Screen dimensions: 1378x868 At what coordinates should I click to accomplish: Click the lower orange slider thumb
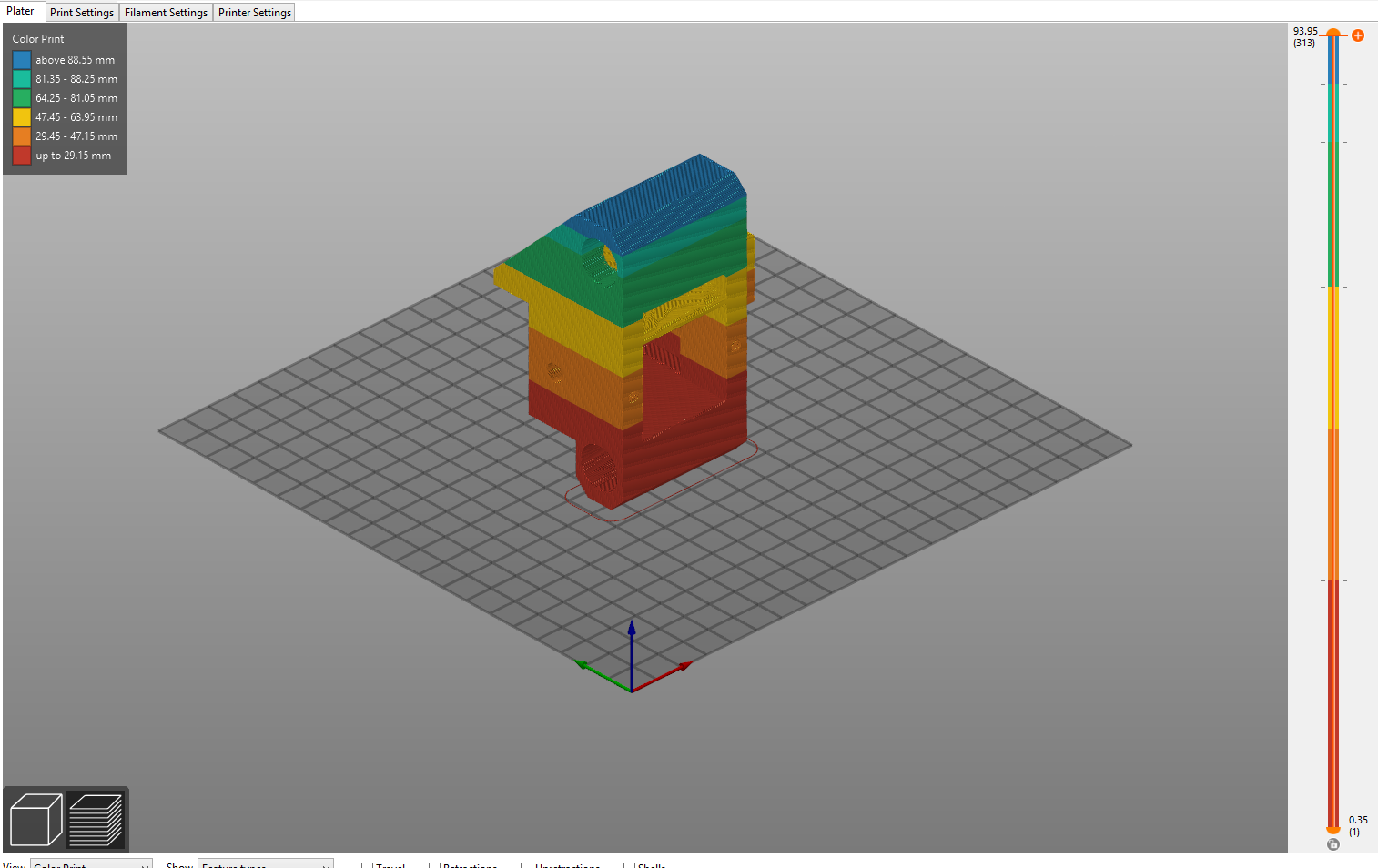pos(1333,829)
